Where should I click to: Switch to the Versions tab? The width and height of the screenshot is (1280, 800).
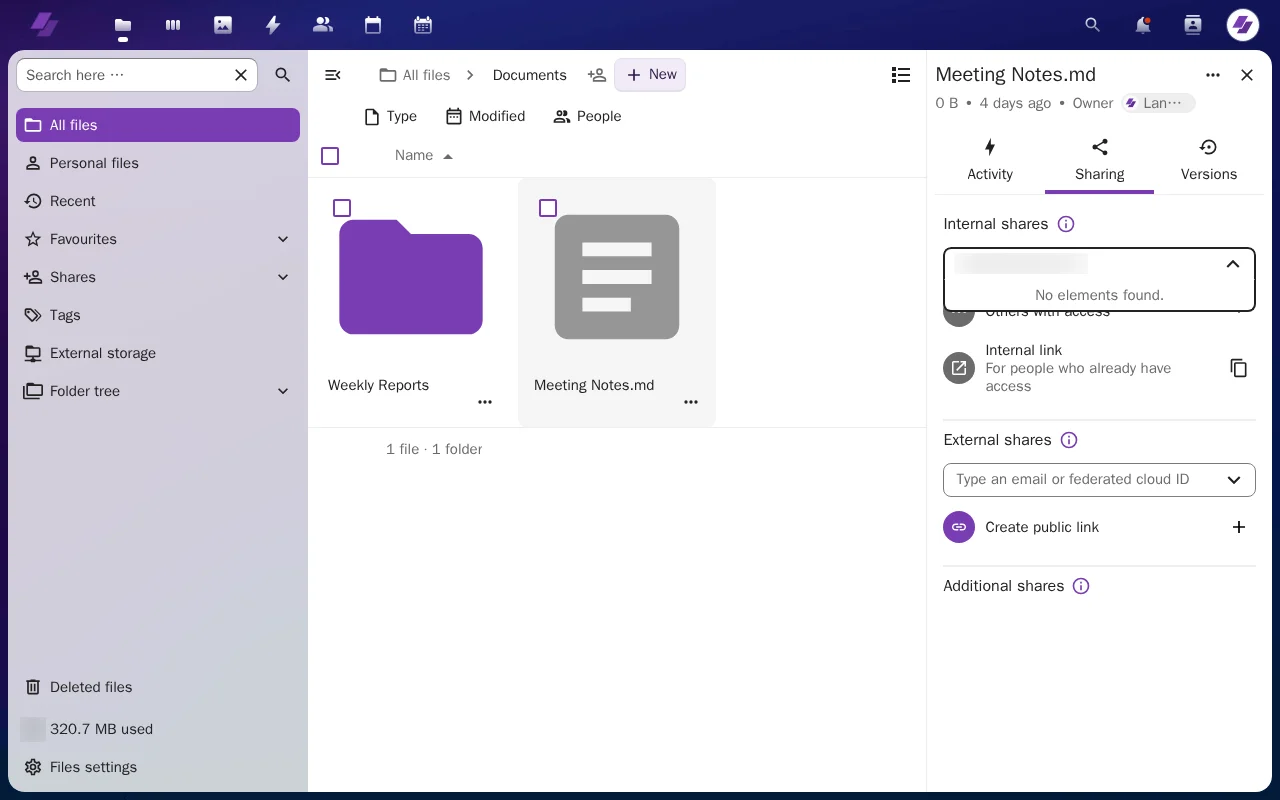click(x=1208, y=160)
